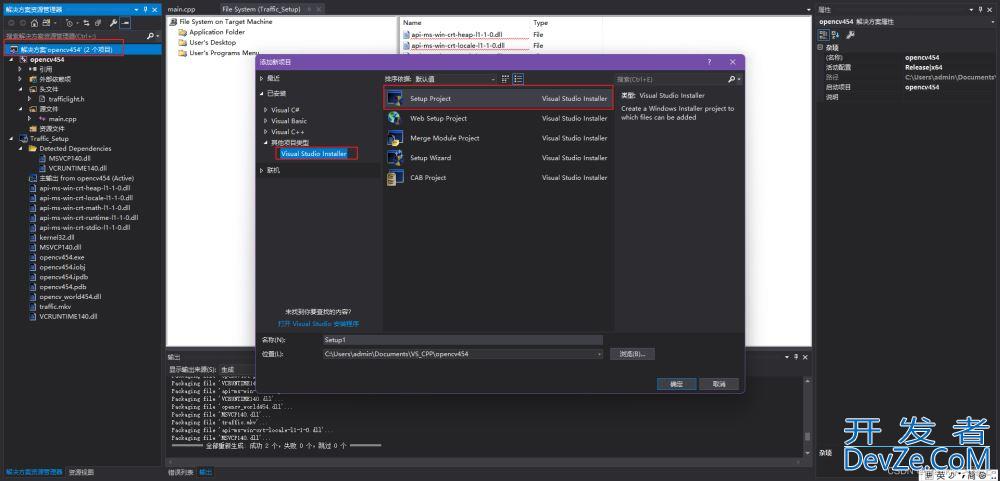The width and height of the screenshot is (1000, 481).
Task: Select Web Setup Project globe icon
Action: (395, 118)
